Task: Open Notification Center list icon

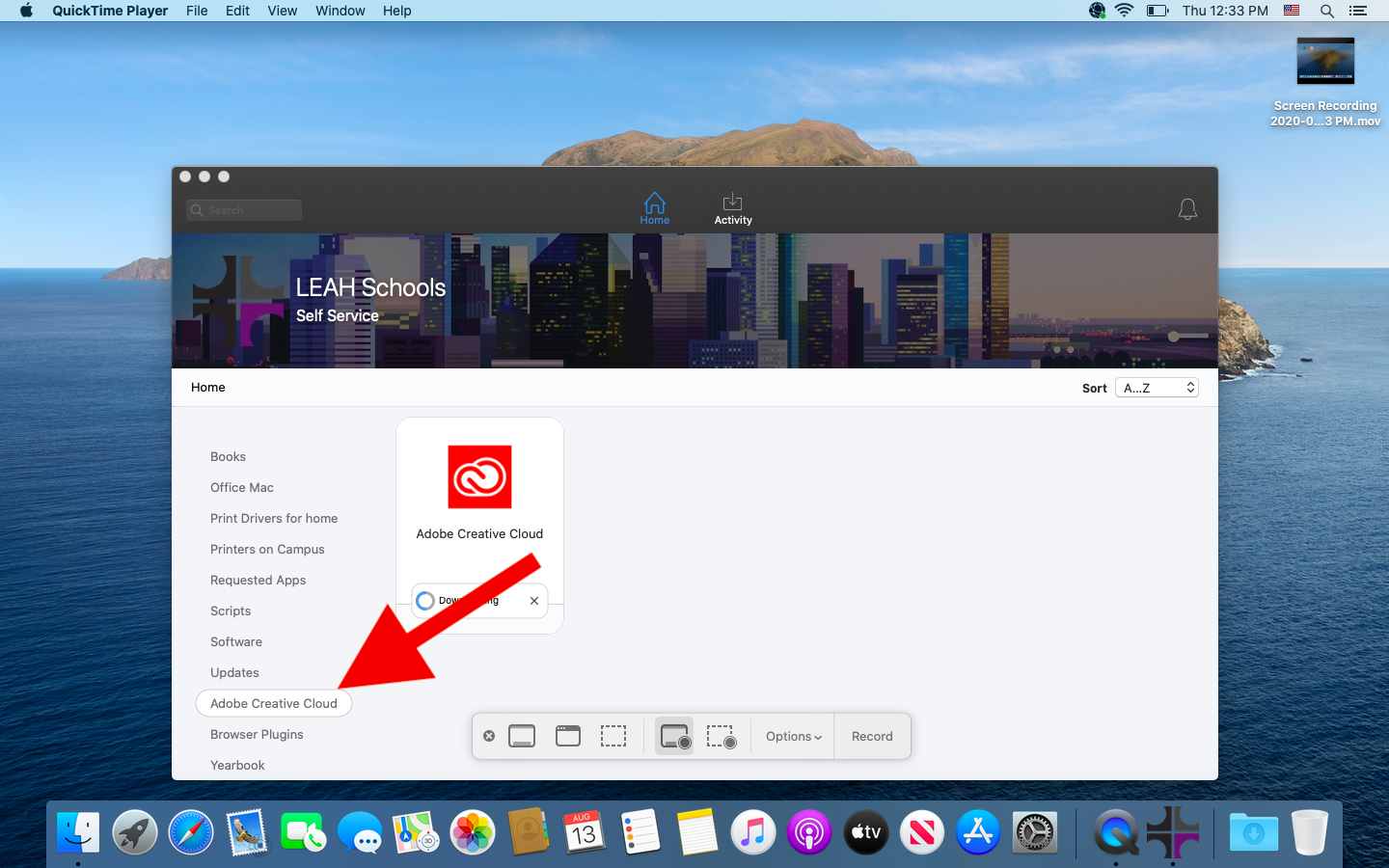Action: tap(1358, 11)
